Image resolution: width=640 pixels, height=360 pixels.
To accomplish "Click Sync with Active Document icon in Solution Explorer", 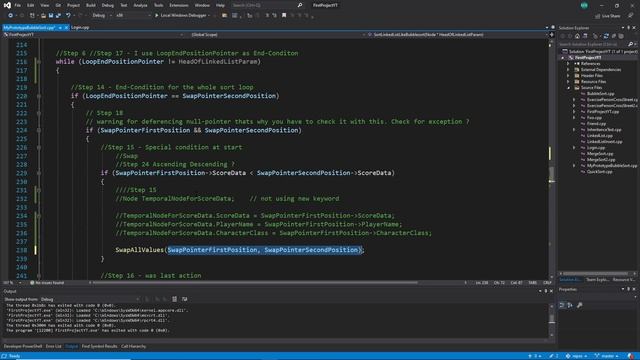I will pos(606,36).
